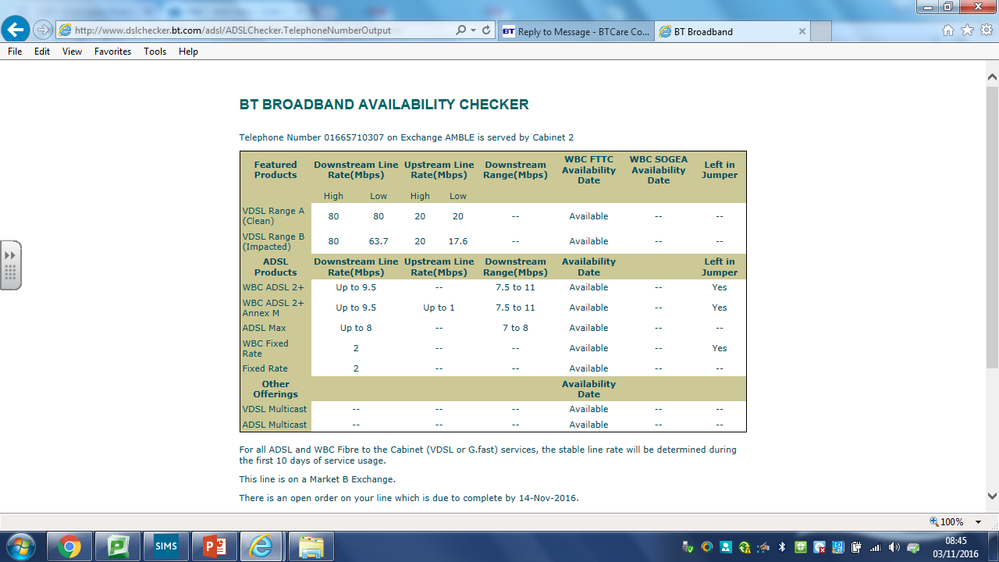Click the power plug battery tray icon
The width and height of the screenshot is (999, 562).
click(856, 547)
